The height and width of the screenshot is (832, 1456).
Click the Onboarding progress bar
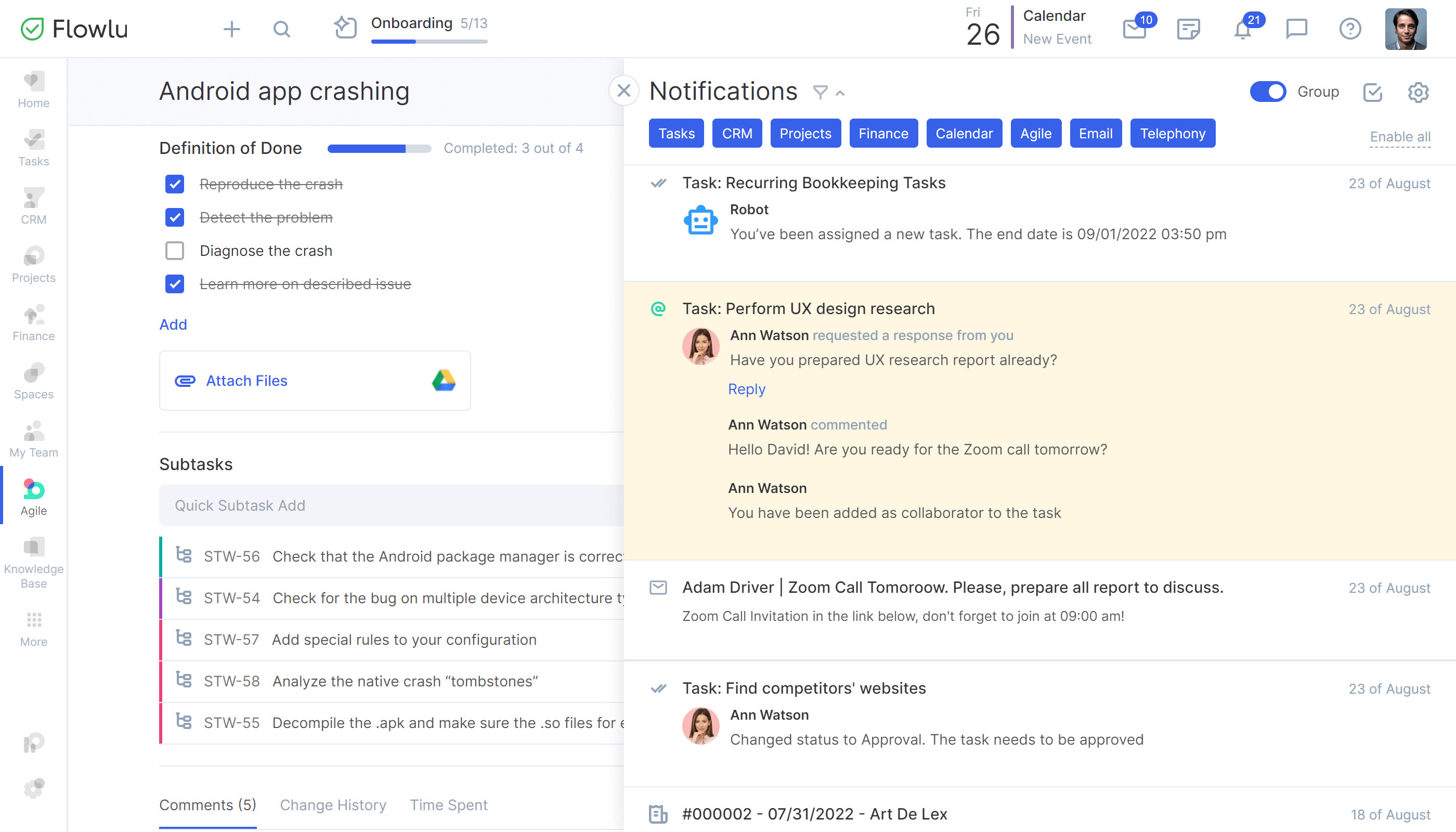428,41
